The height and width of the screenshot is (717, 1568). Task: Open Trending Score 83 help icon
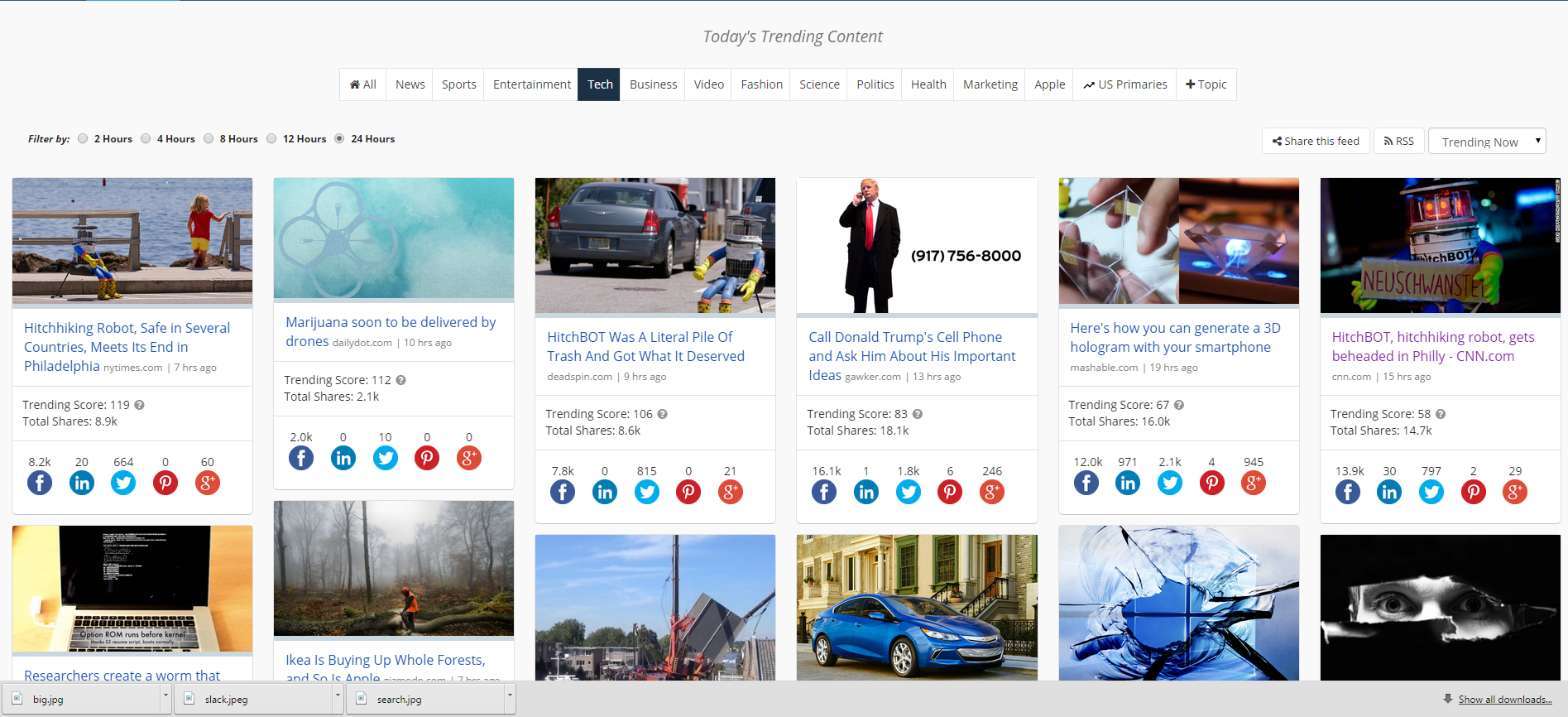point(918,414)
